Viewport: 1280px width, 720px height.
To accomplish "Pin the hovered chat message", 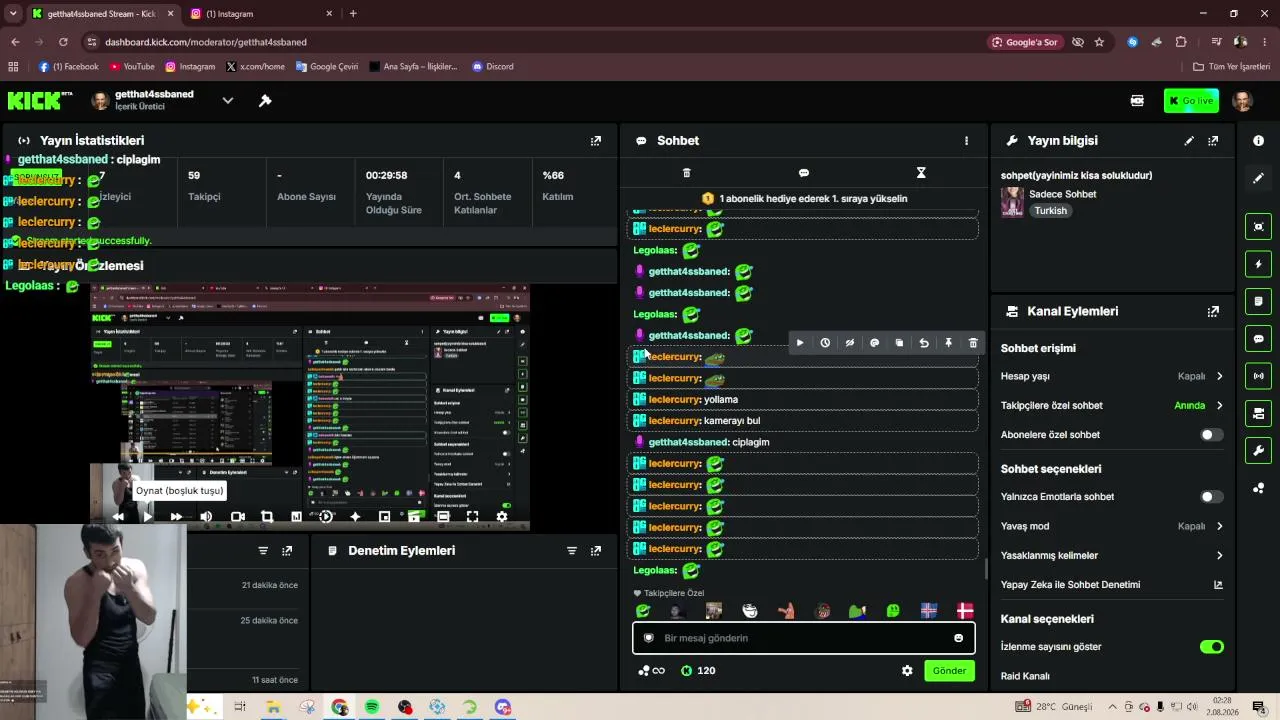I will point(949,343).
